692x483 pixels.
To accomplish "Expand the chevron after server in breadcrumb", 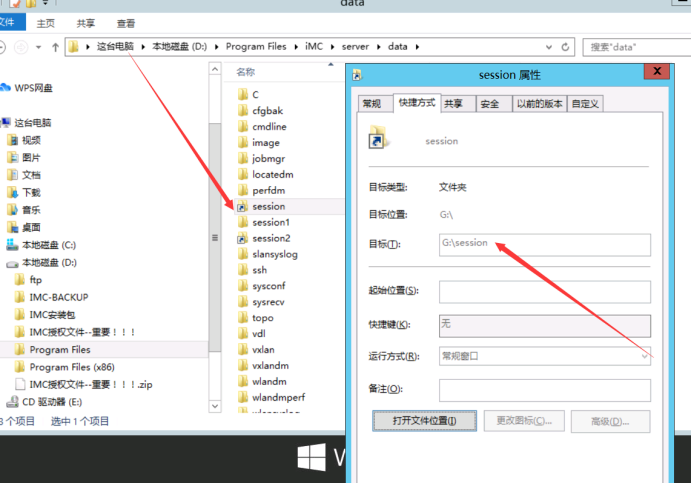I will click(x=379, y=46).
